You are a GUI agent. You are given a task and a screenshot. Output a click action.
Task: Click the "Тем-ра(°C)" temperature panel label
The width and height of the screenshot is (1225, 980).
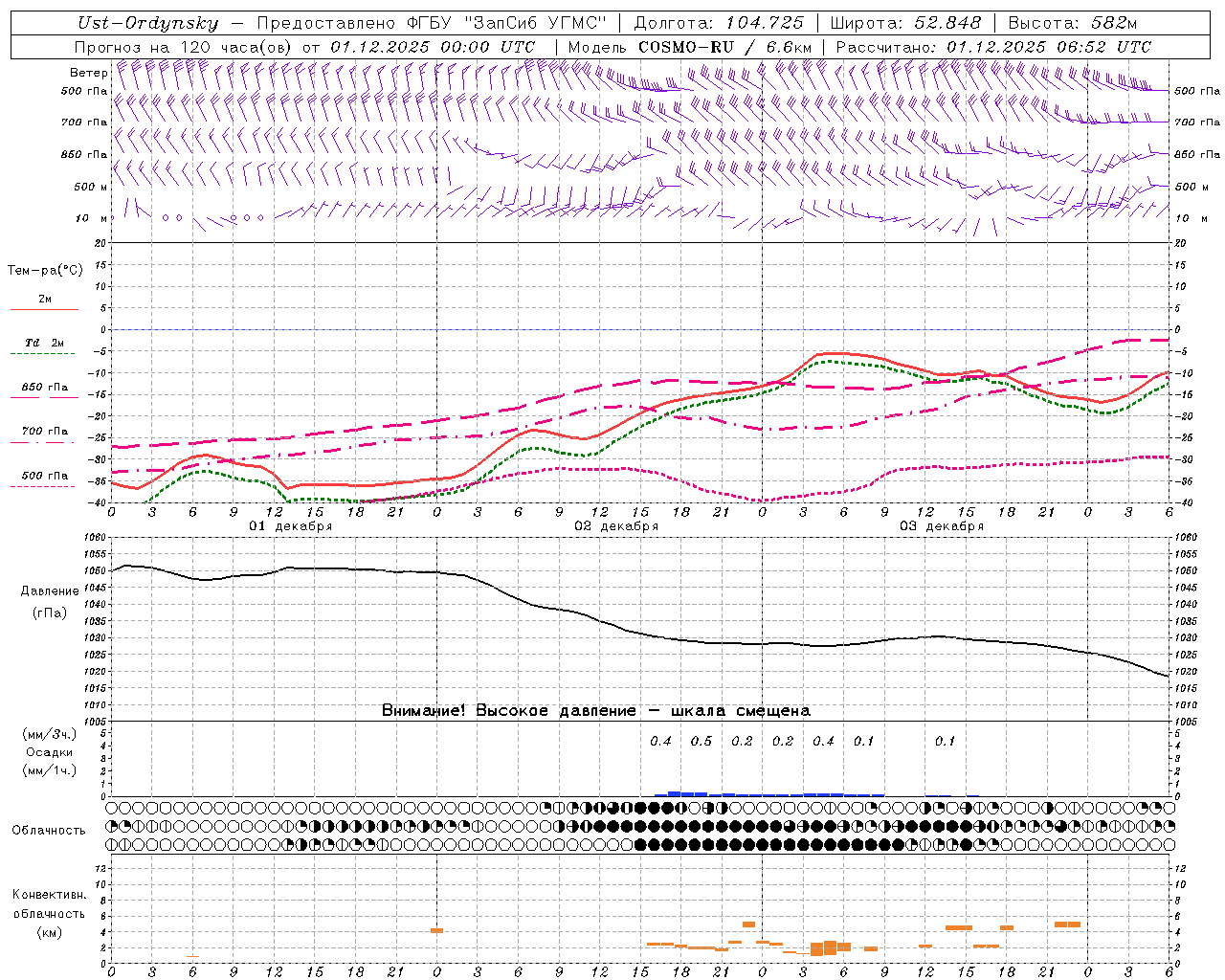45,271
